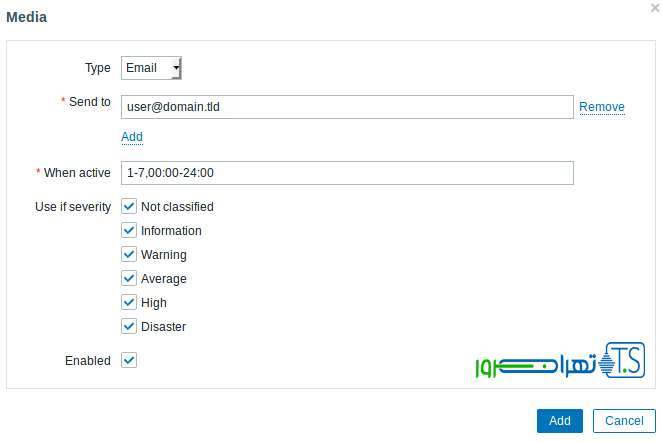Uncheck the Disaster severity checkbox
Viewport: 662px width, 442px height.
[129, 327]
